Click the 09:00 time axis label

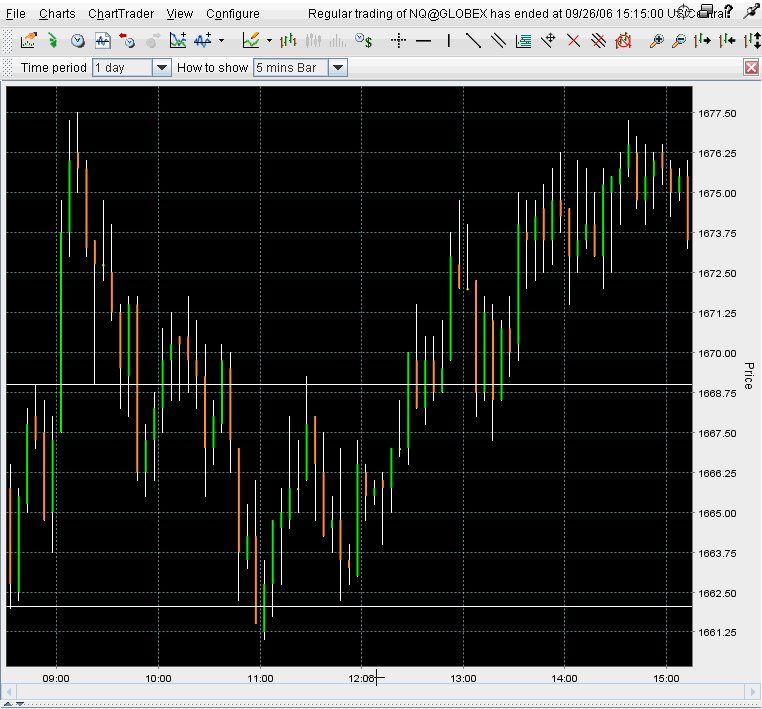tap(56, 678)
